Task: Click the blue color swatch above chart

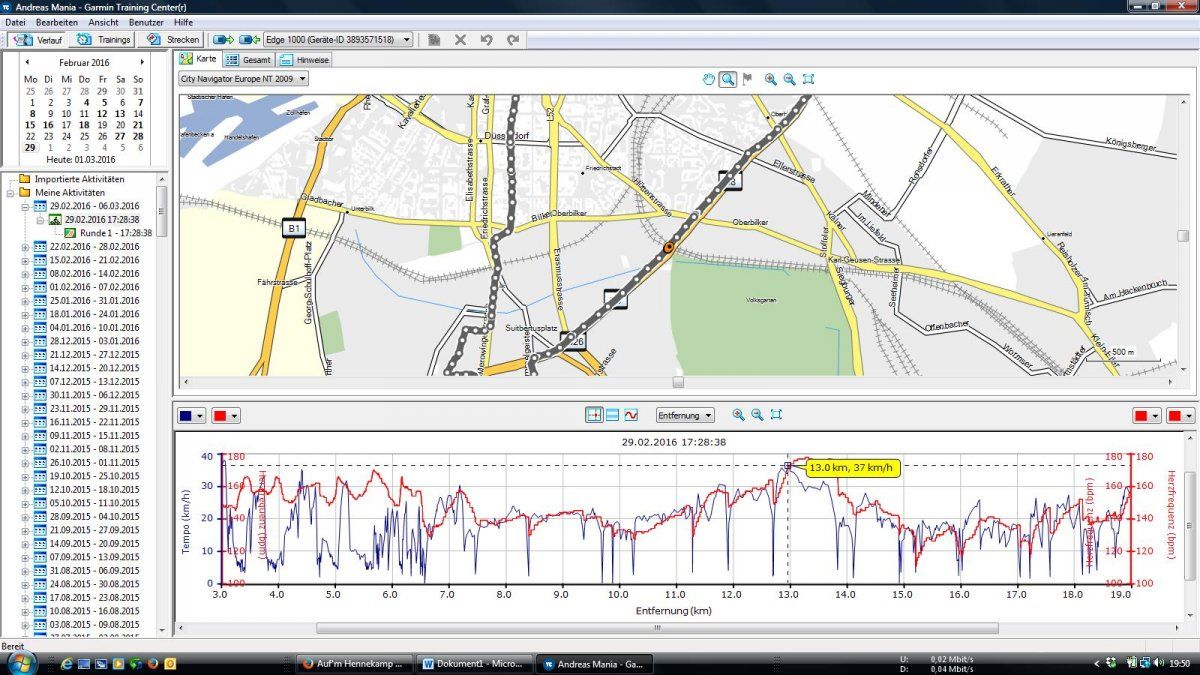Action: point(187,414)
